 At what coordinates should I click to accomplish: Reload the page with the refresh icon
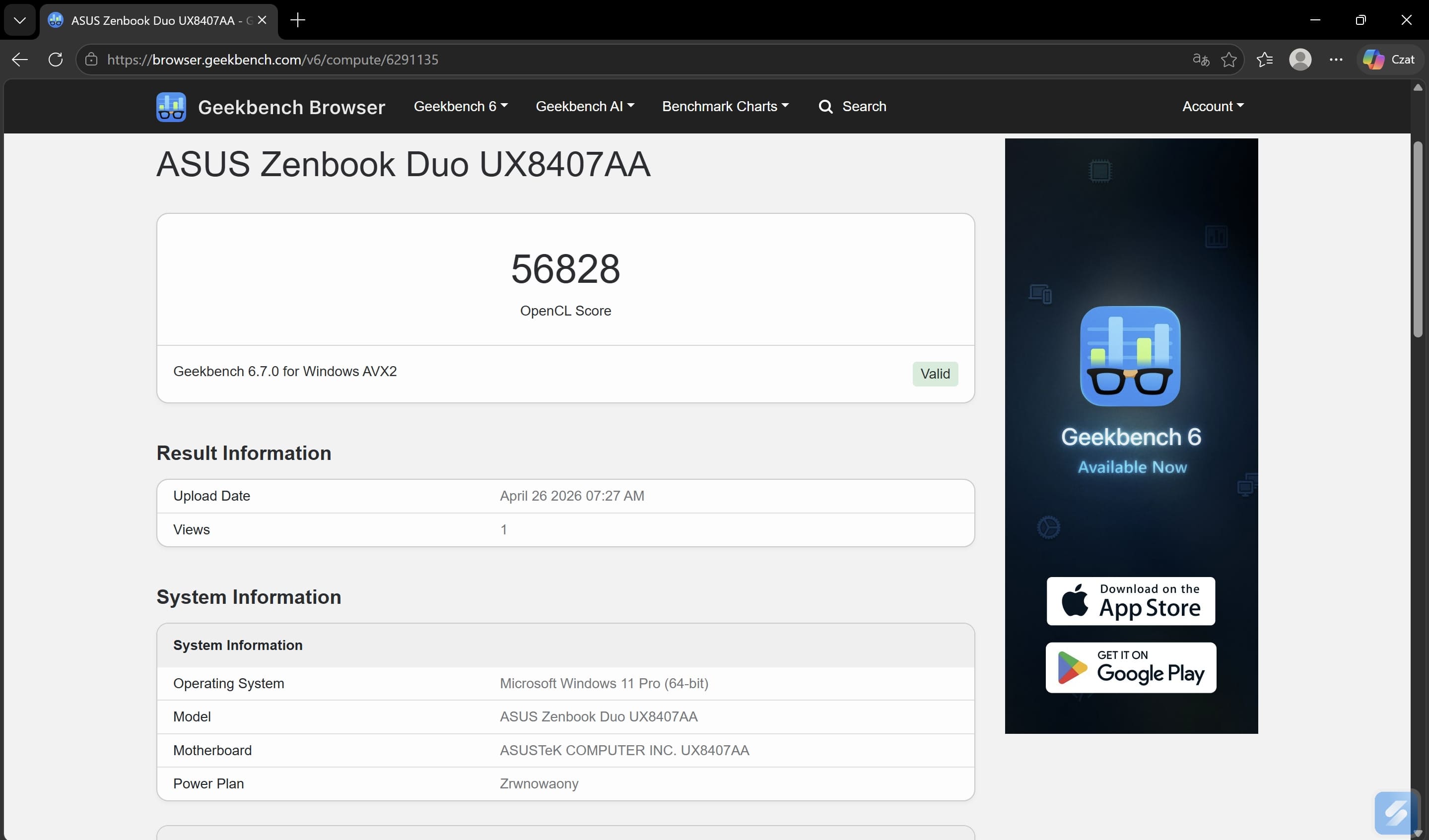click(56, 60)
